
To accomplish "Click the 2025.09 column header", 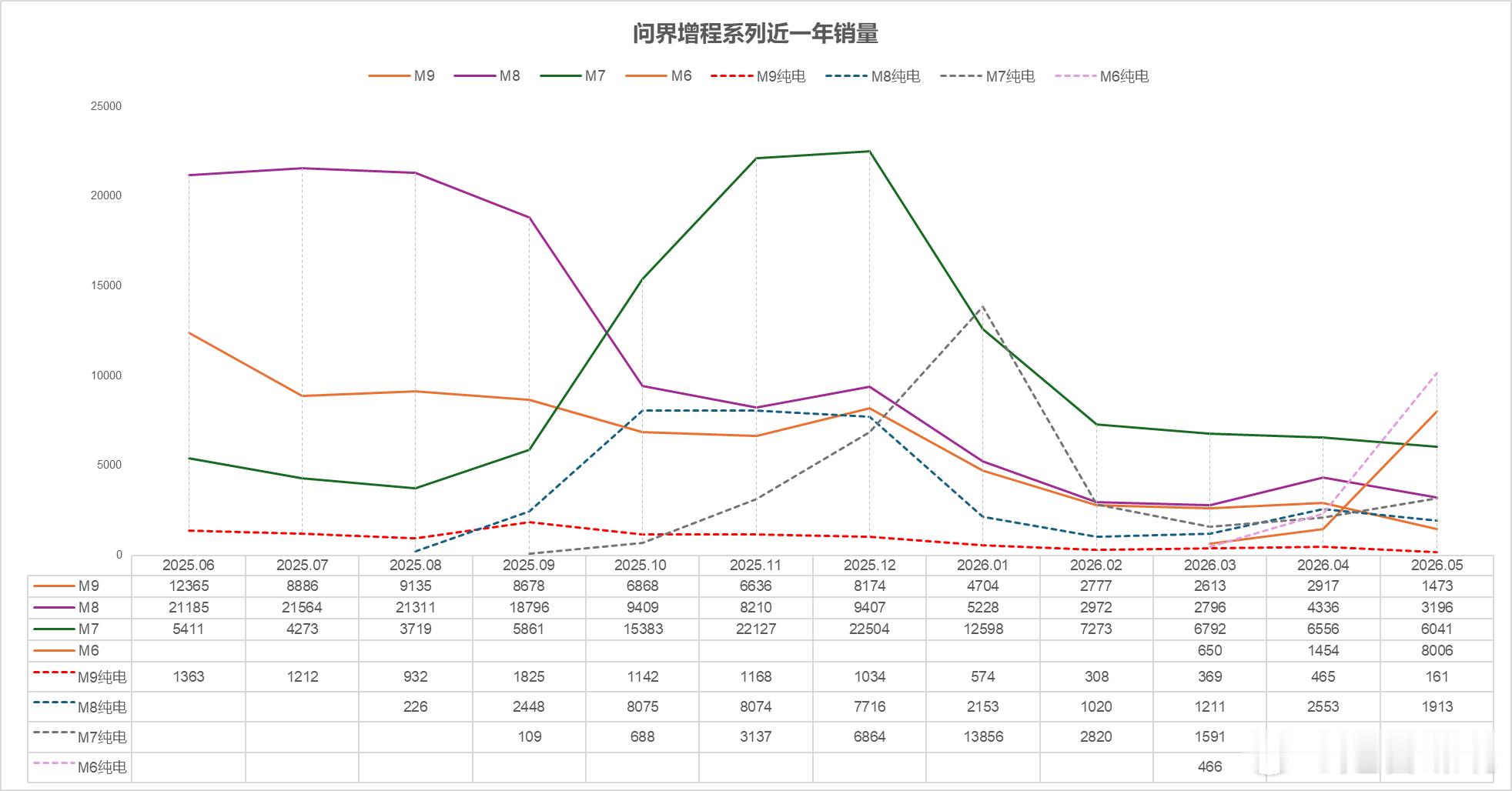I will (x=529, y=565).
